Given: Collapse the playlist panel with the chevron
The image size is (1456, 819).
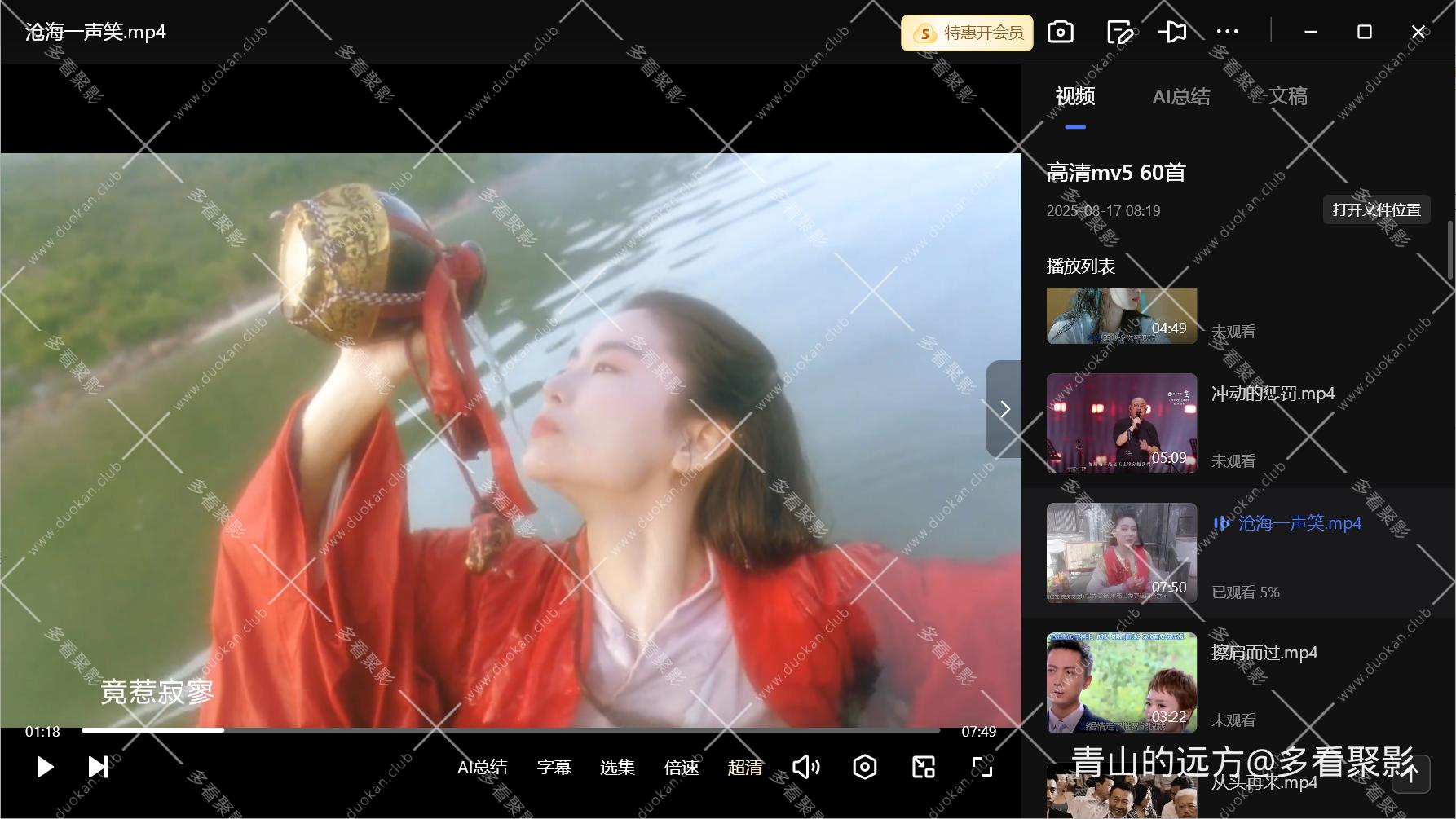Looking at the screenshot, I should tap(1004, 410).
